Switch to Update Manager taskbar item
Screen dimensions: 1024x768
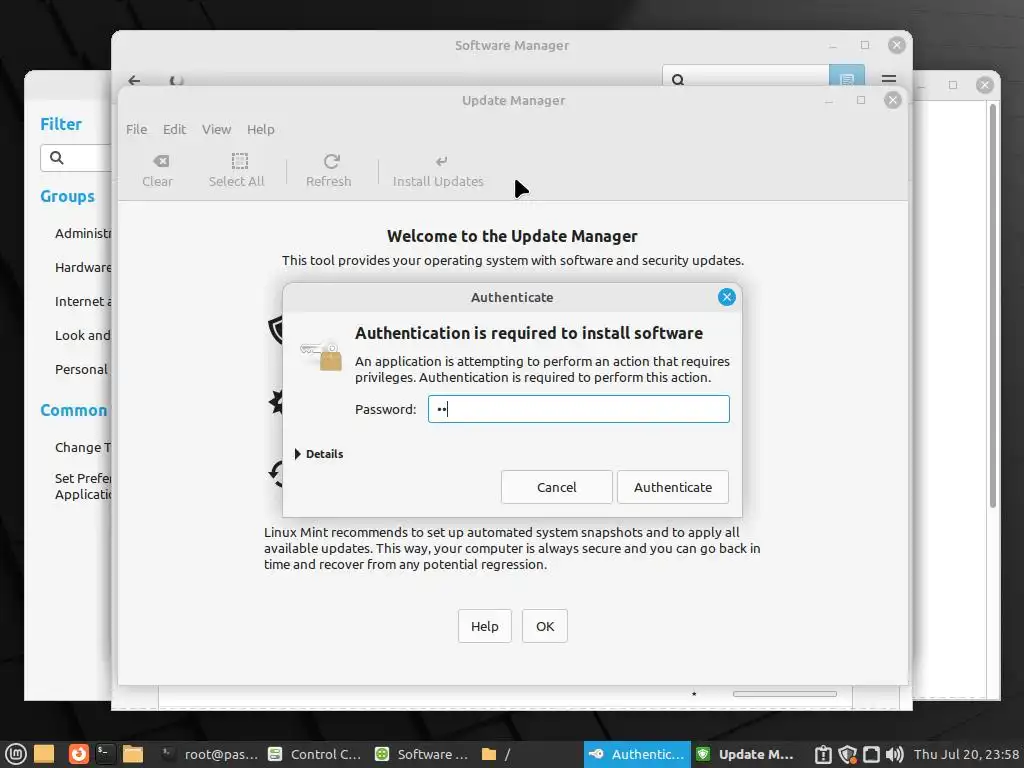[x=744, y=754]
